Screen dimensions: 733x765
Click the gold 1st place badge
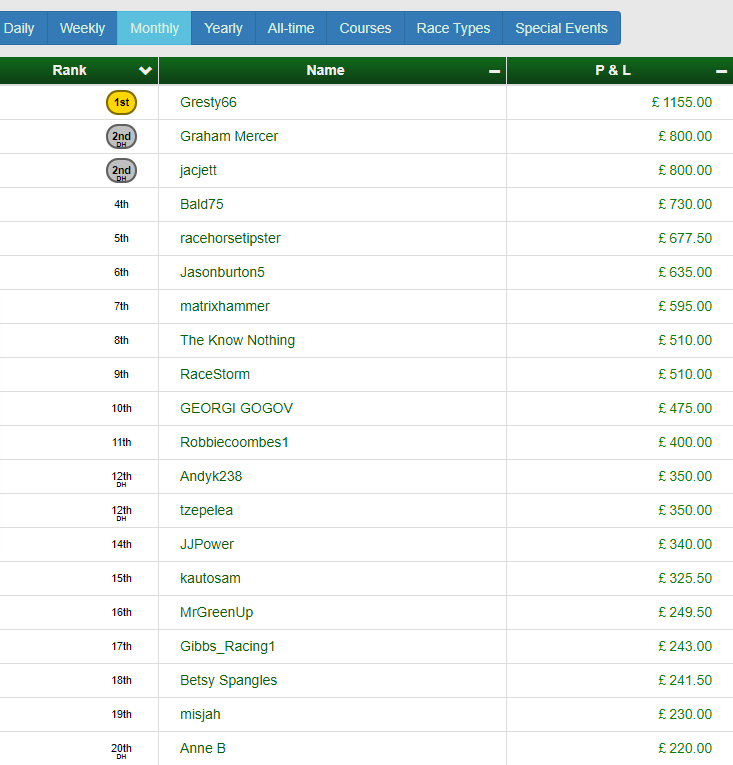click(x=122, y=102)
